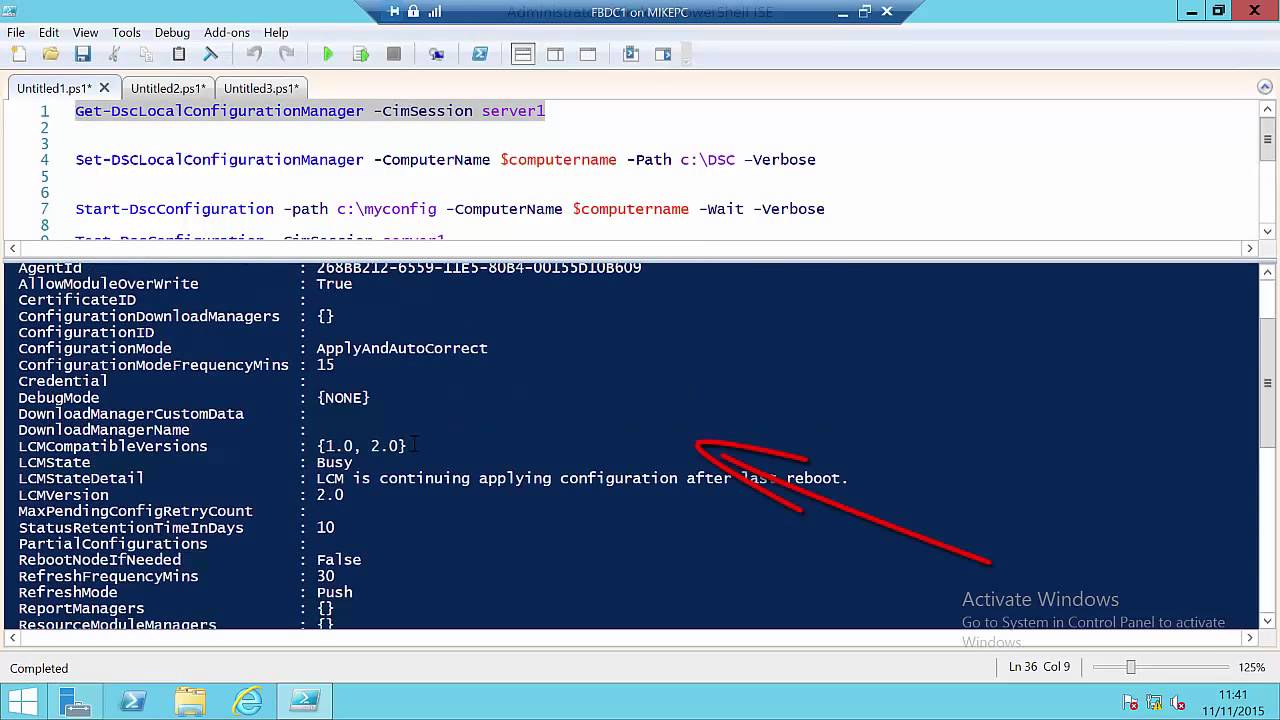Show script pane maximized layout
The width and height of the screenshot is (1280, 720).
click(588, 54)
